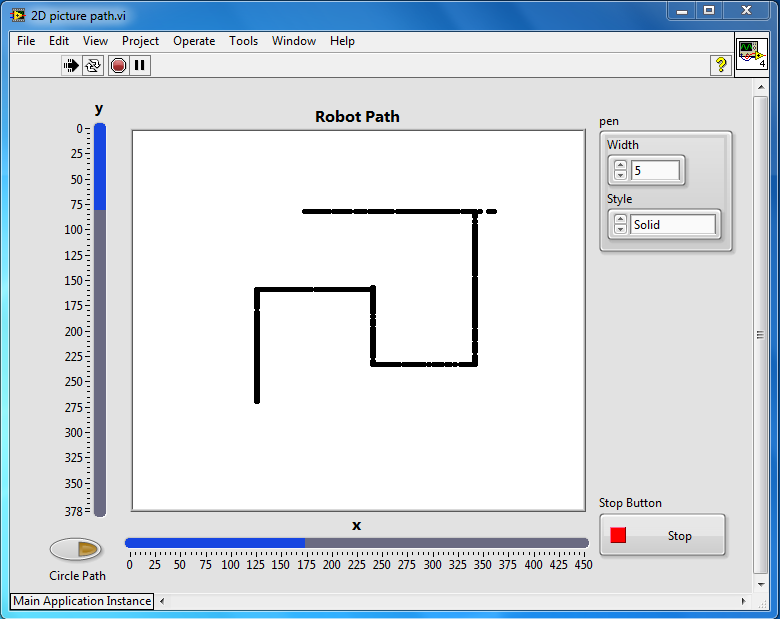Open the File menu
This screenshot has width=780, height=619.
(26, 41)
